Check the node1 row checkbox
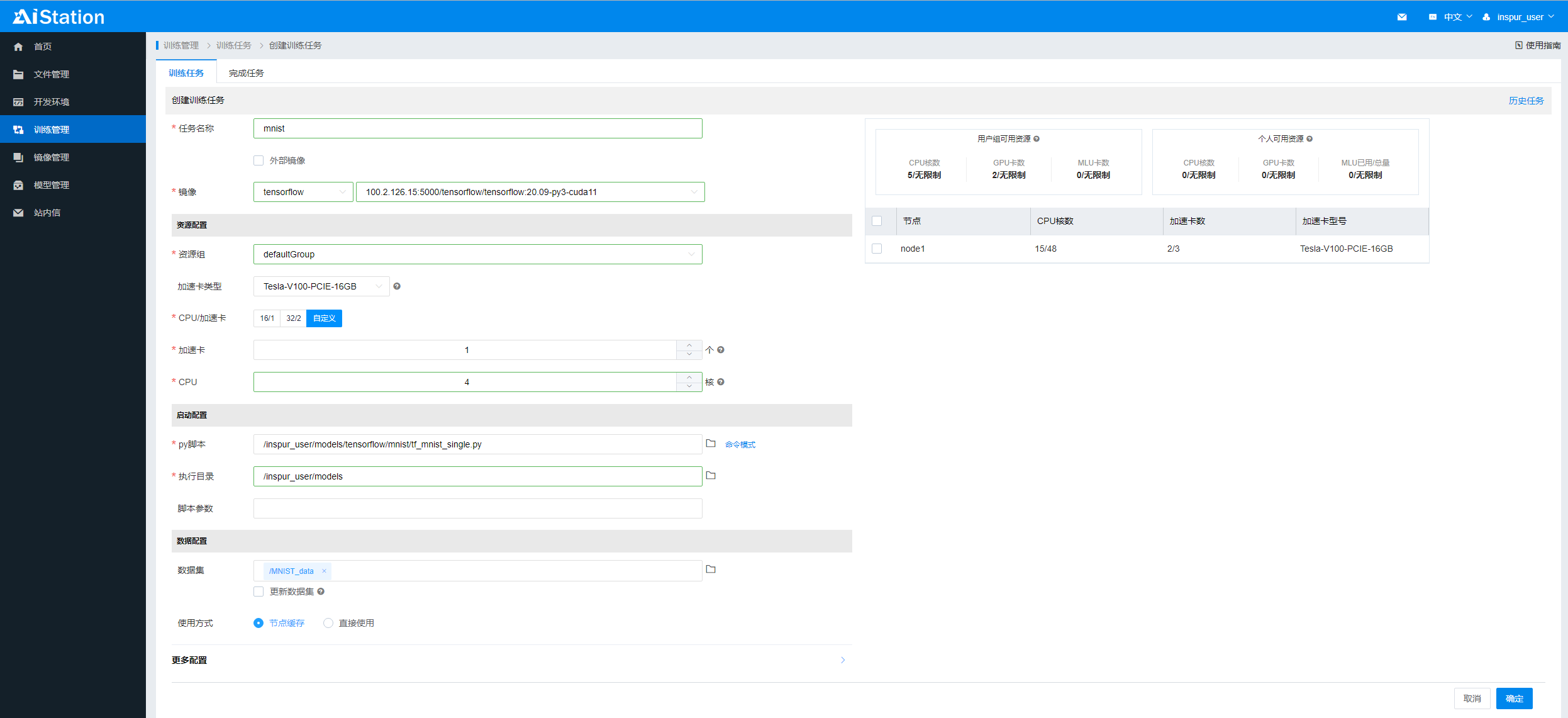Viewport: 1568px width, 718px height. pyautogui.click(x=877, y=249)
